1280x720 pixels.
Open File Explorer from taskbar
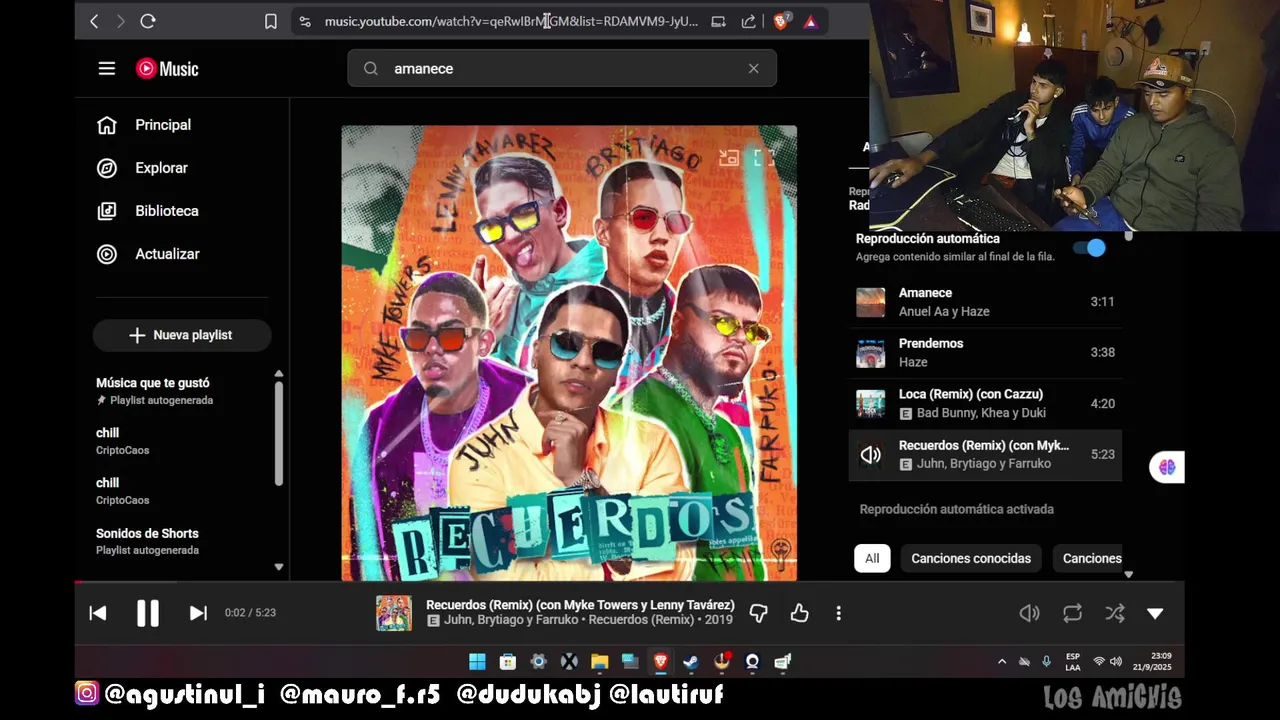[599, 661]
